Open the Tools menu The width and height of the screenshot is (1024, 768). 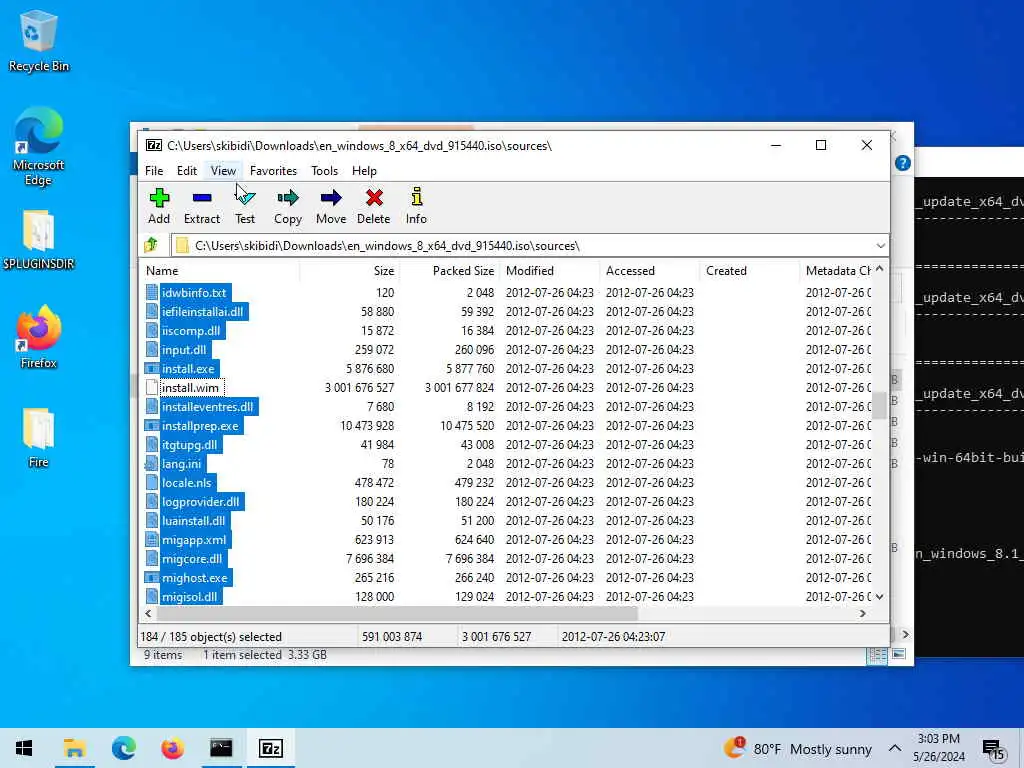325,170
